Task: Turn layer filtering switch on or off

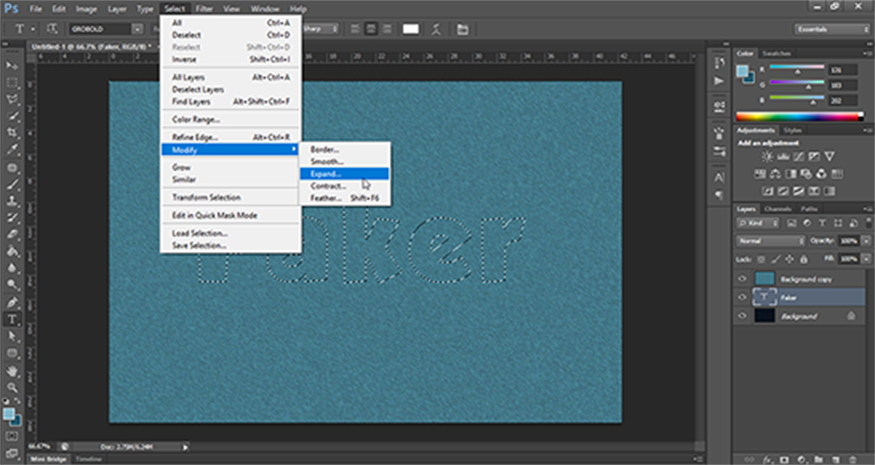Action: click(x=867, y=223)
